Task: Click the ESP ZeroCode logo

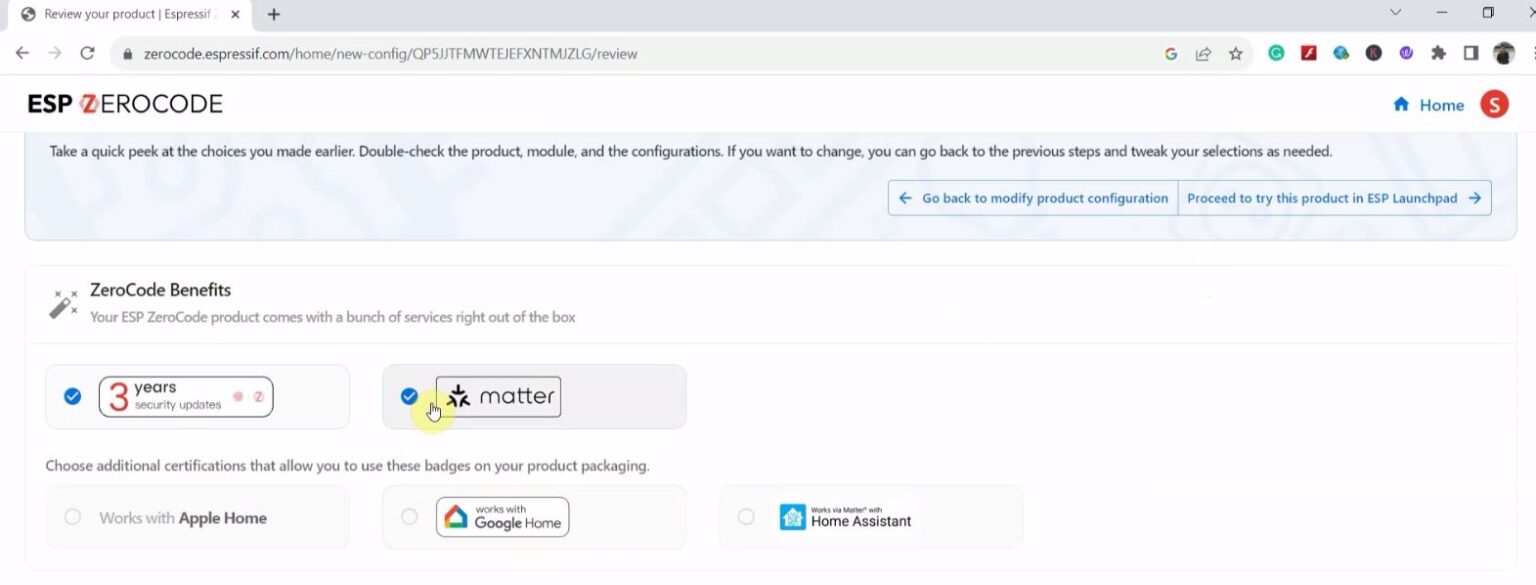Action: click(x=124, y=103)
